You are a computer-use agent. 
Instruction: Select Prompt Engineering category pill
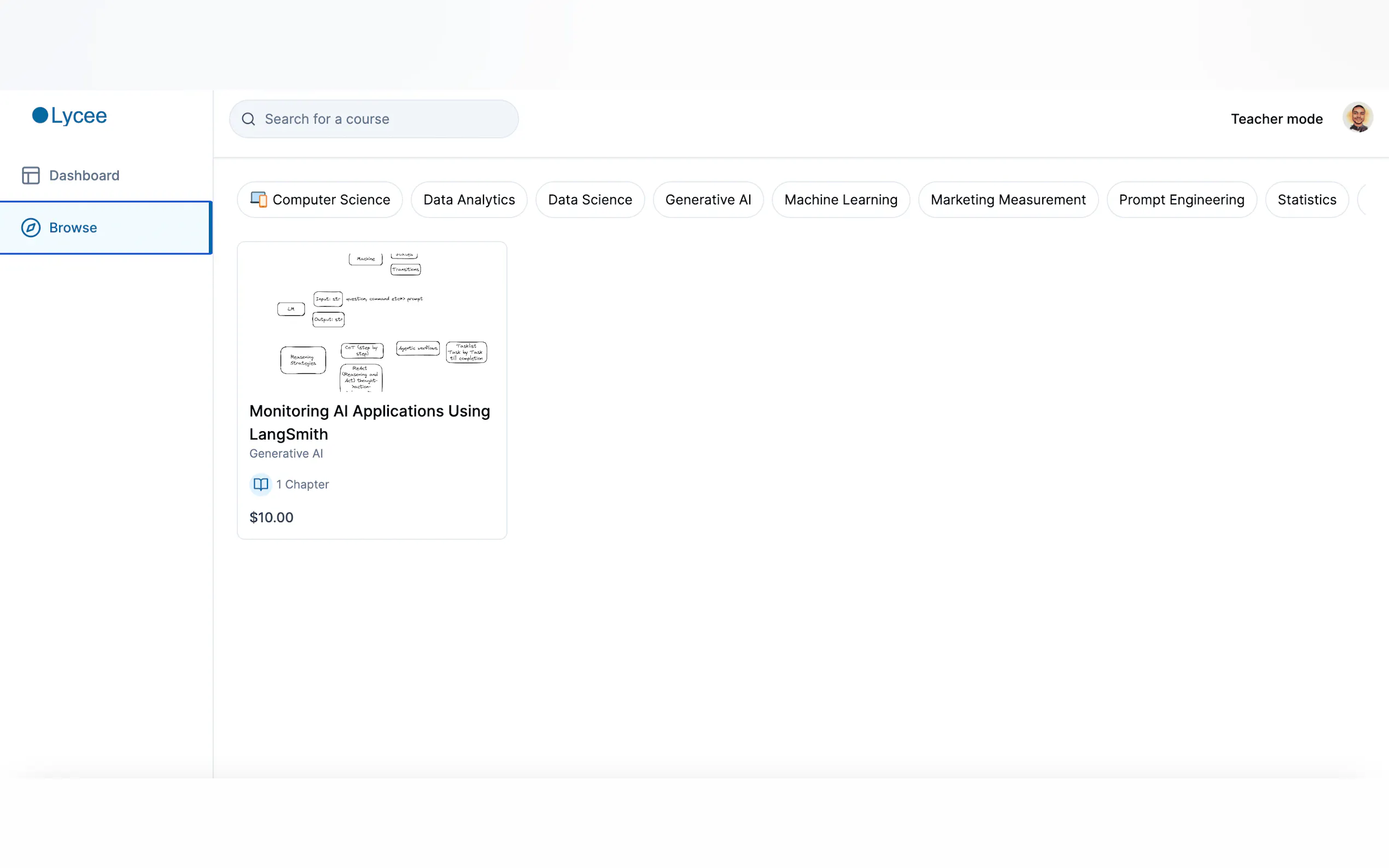point(1181,199)
